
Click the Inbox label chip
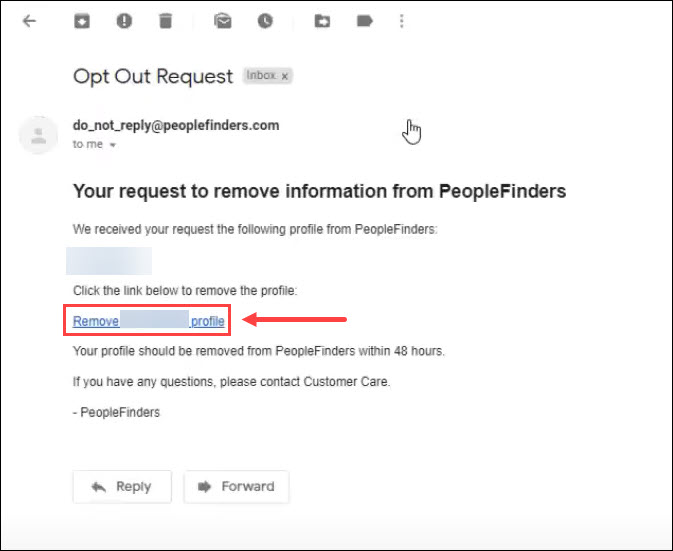[x=268, y=76]
